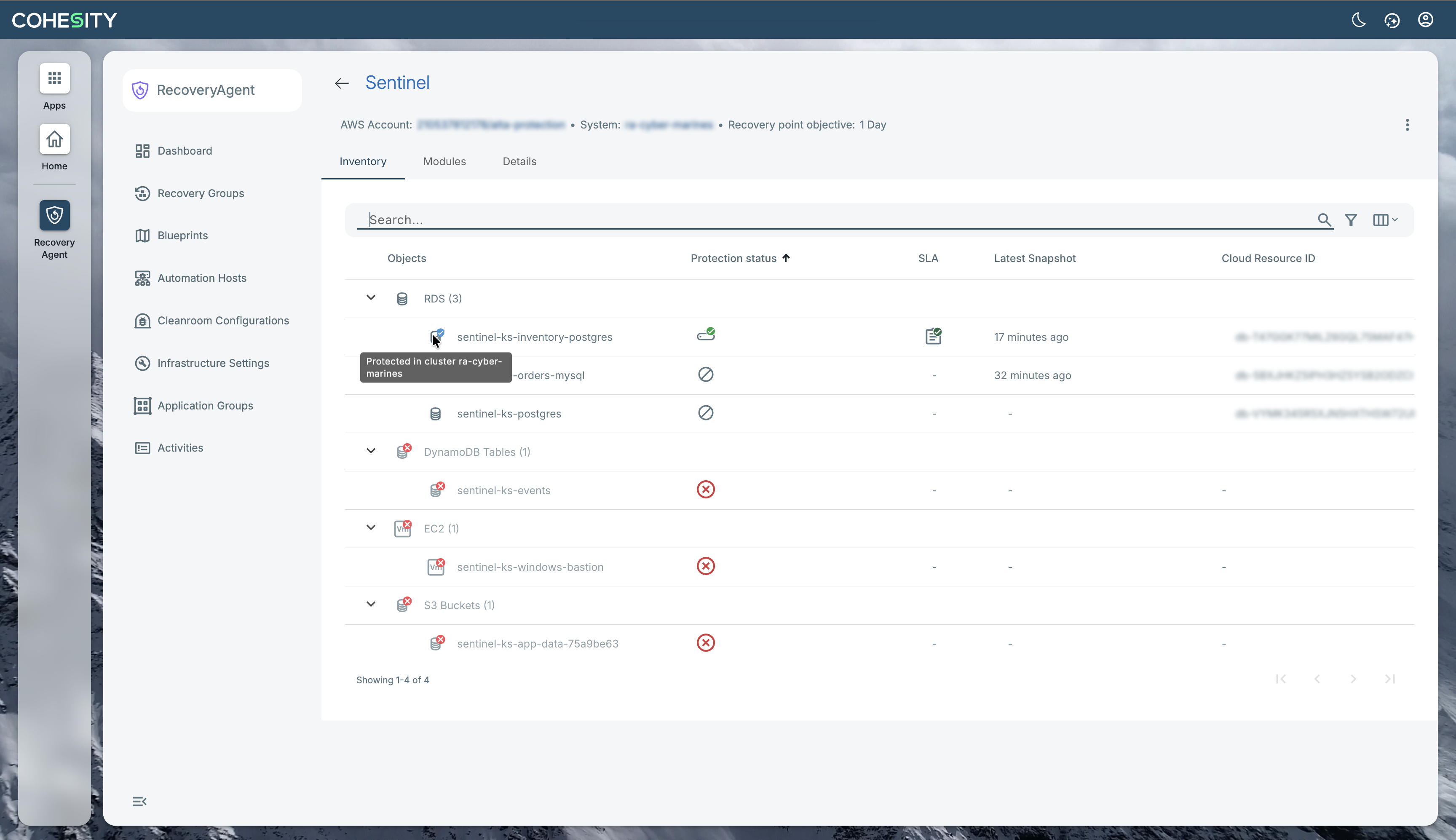
Task: Open Cleanroom Configurations page
Action: (x=223, y=321)
